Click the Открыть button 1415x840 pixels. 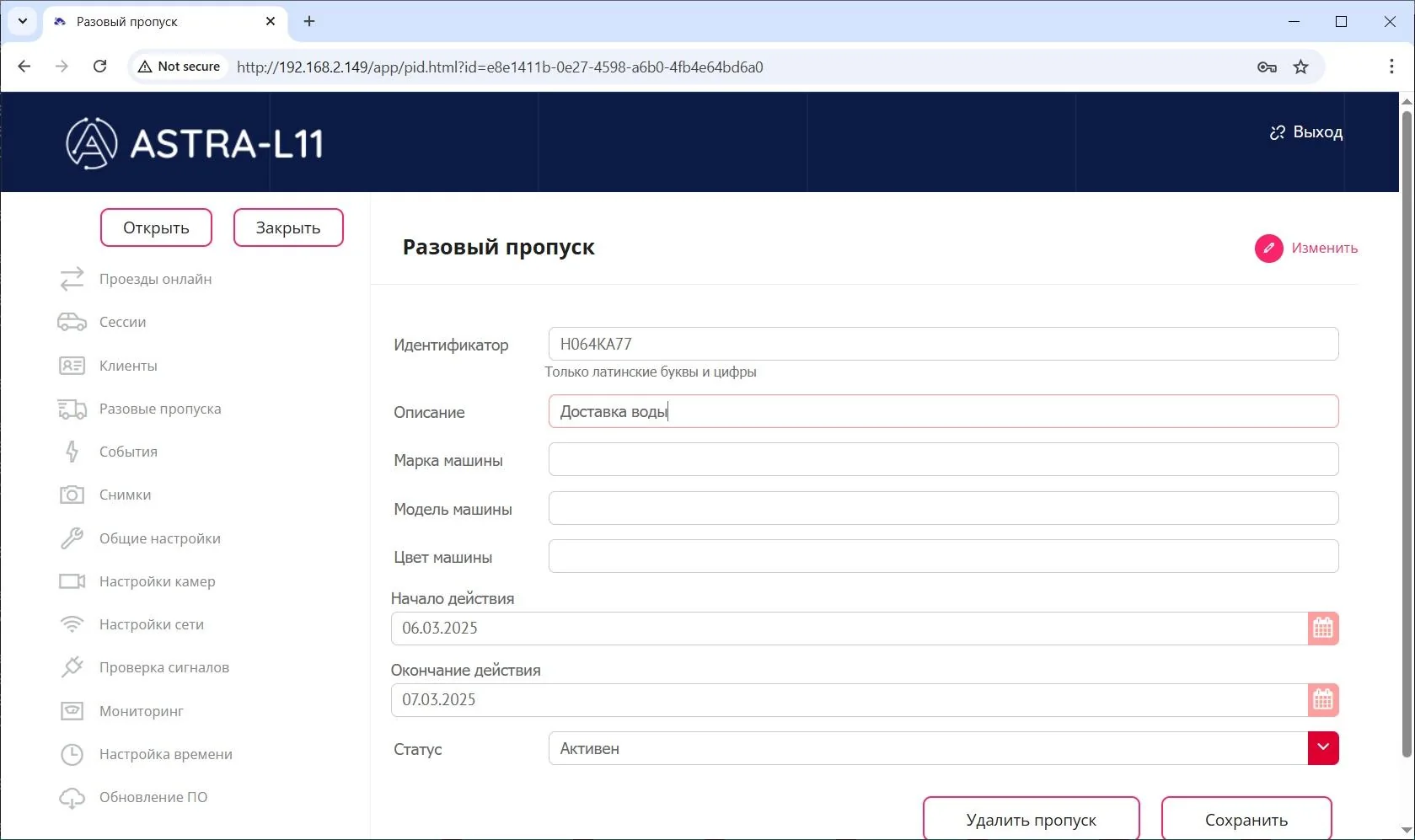click(x=156, y=227)
